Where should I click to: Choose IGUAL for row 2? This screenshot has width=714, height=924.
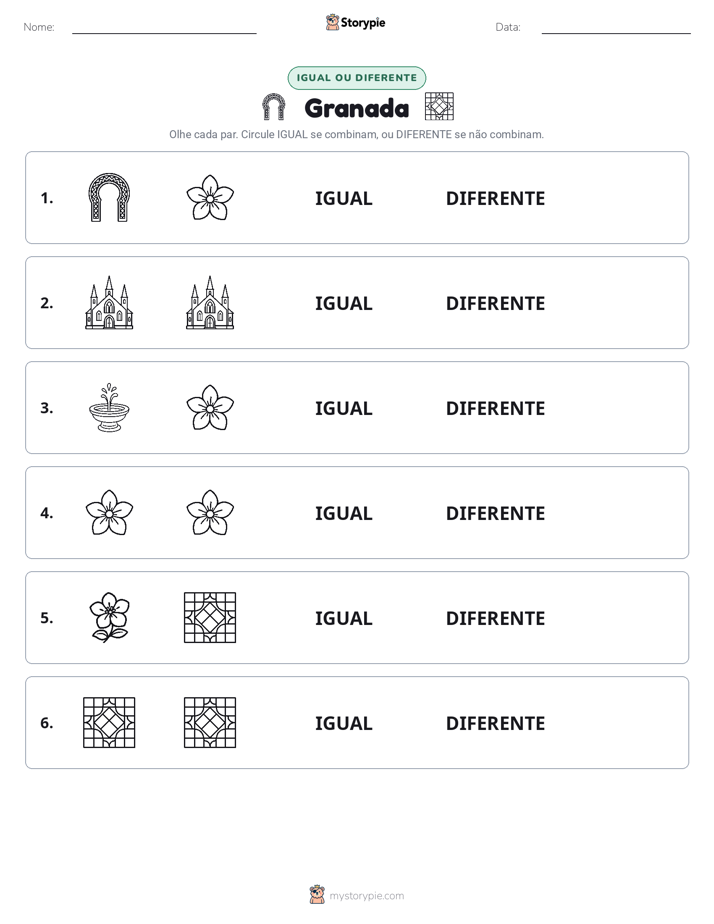(343, 303)
